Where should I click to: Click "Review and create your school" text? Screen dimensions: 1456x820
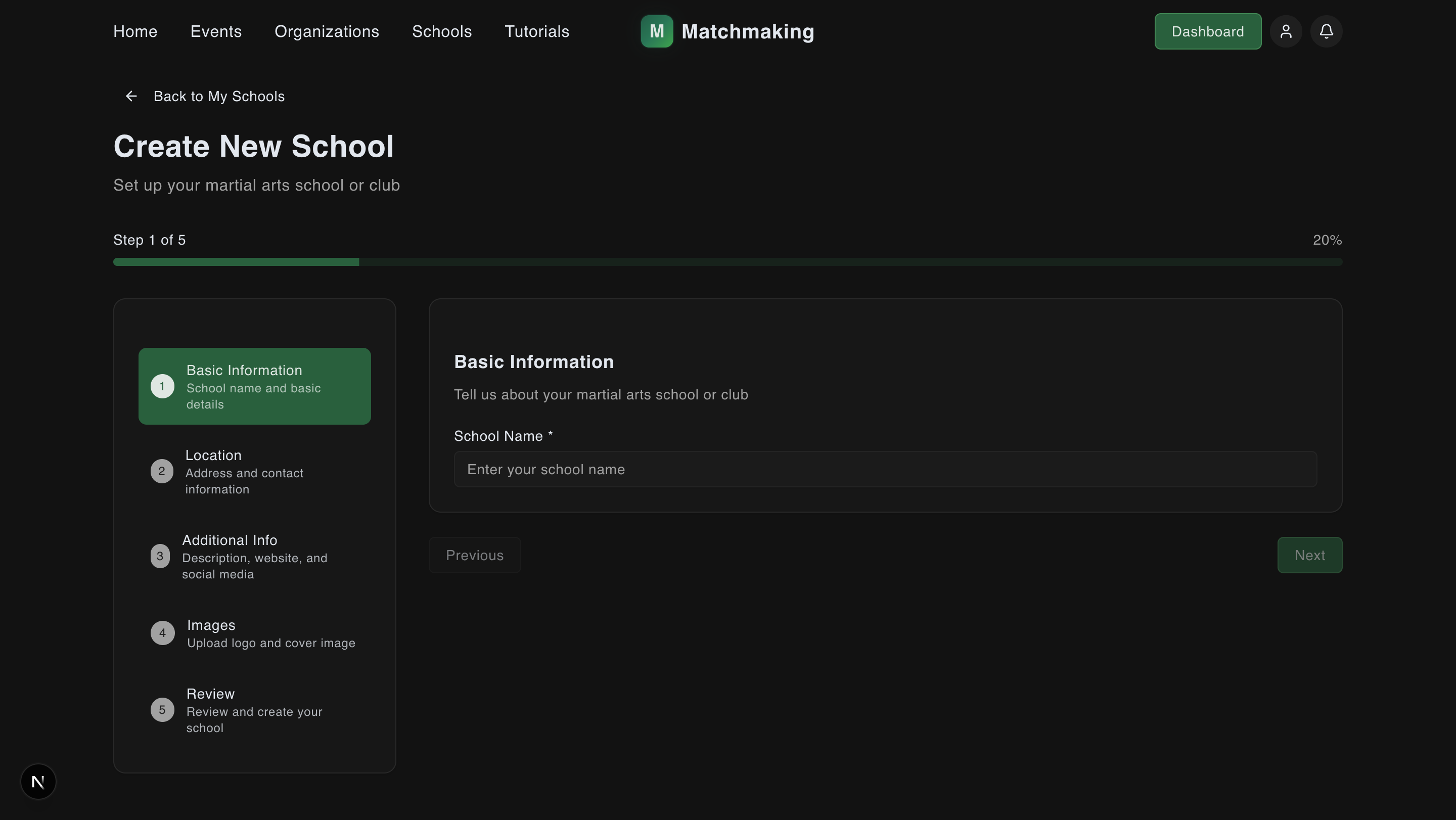click(x=254, y=719)
